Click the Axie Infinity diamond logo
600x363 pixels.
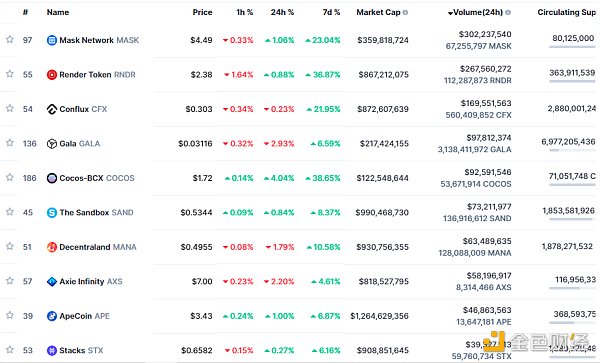tap(52, 282)
